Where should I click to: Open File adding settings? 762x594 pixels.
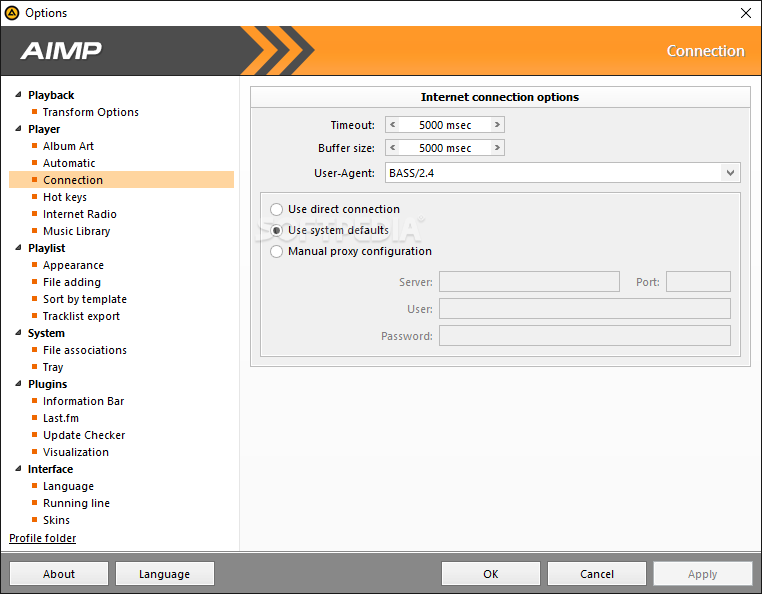click(72, 282)
